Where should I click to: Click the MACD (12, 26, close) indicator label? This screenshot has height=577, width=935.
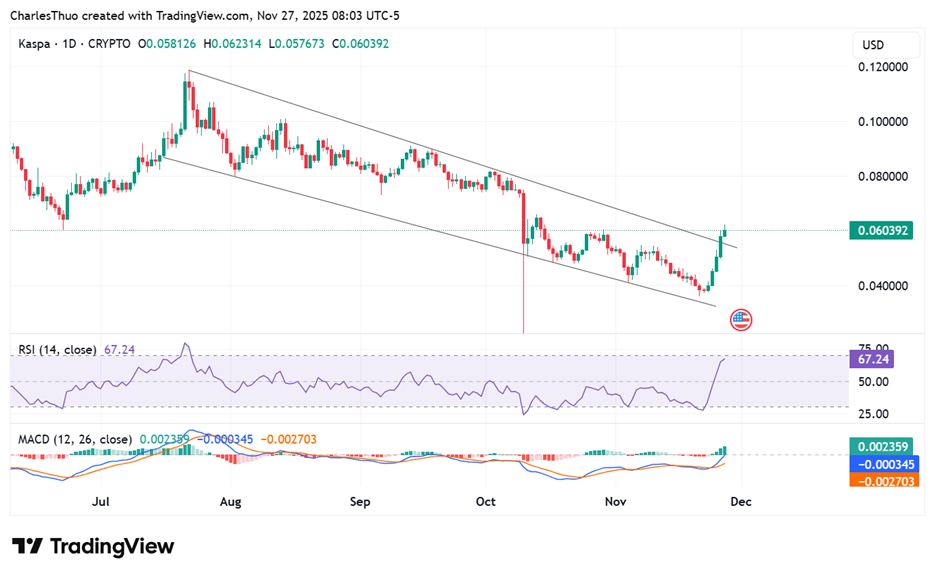(x=75, y=439)
